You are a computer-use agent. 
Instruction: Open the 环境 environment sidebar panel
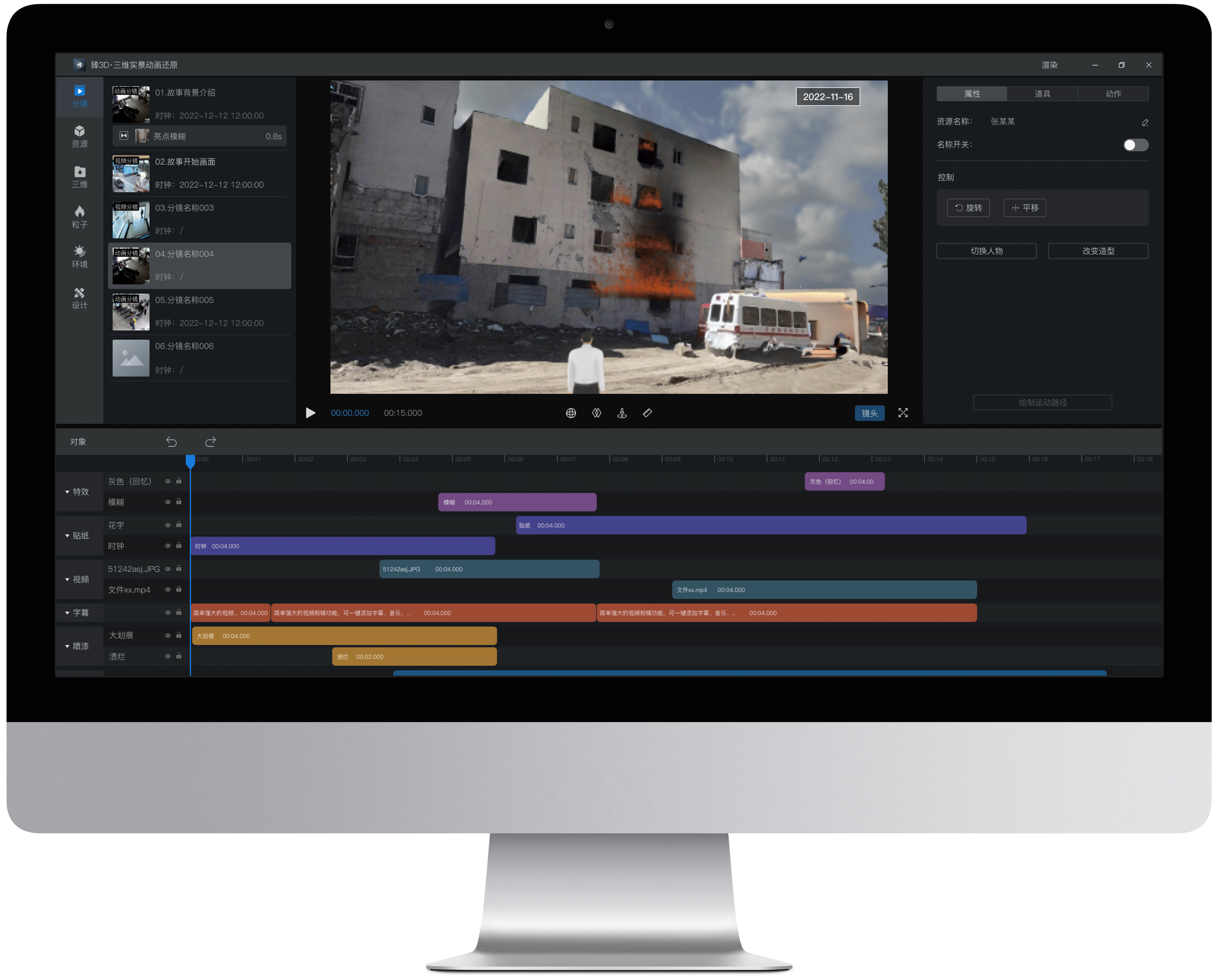coord(80,257)
